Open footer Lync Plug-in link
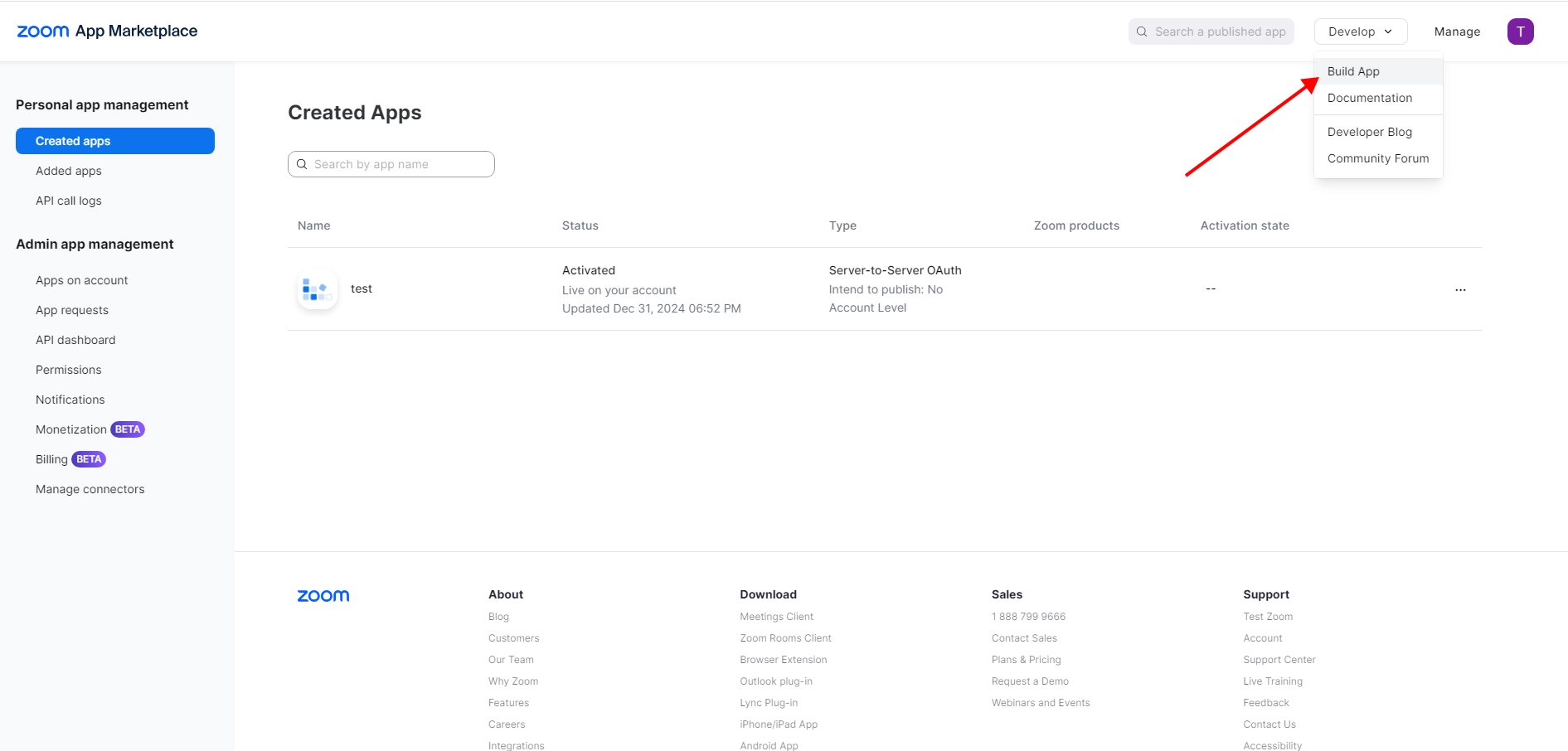The width and height of the screenshot is (1568, 751). coord(769,703)
